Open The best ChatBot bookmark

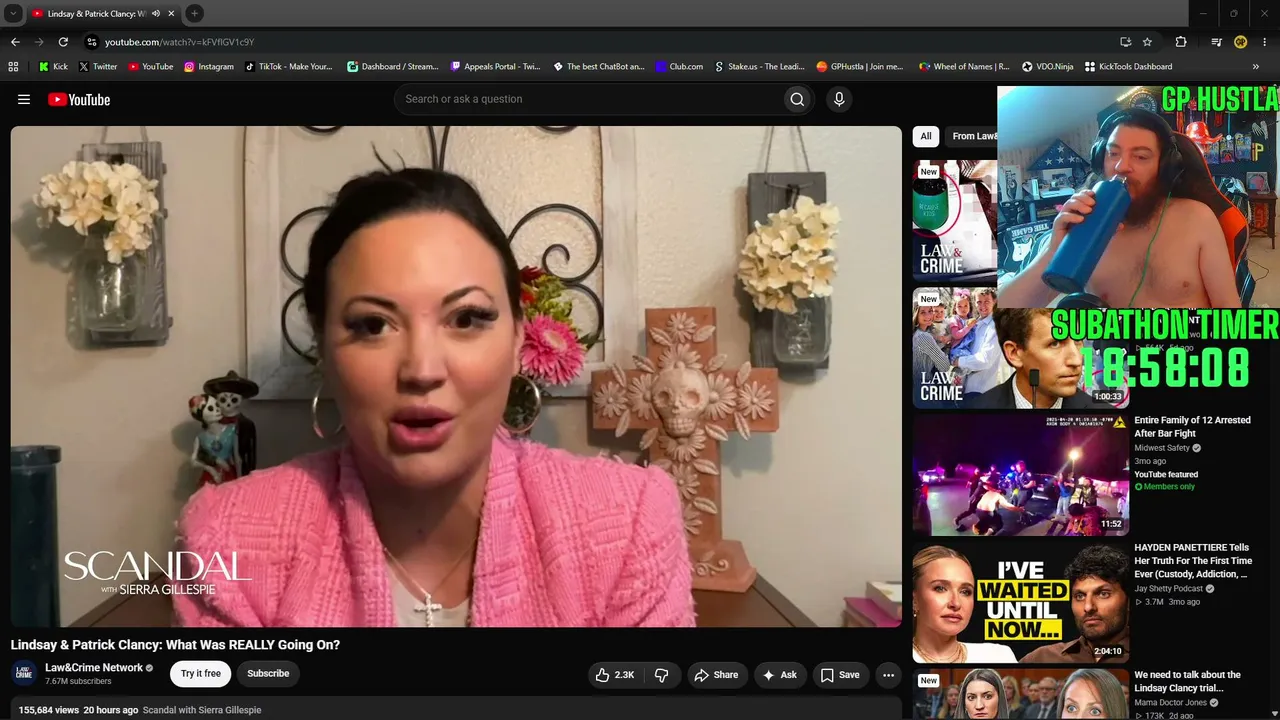click(599, 67)
